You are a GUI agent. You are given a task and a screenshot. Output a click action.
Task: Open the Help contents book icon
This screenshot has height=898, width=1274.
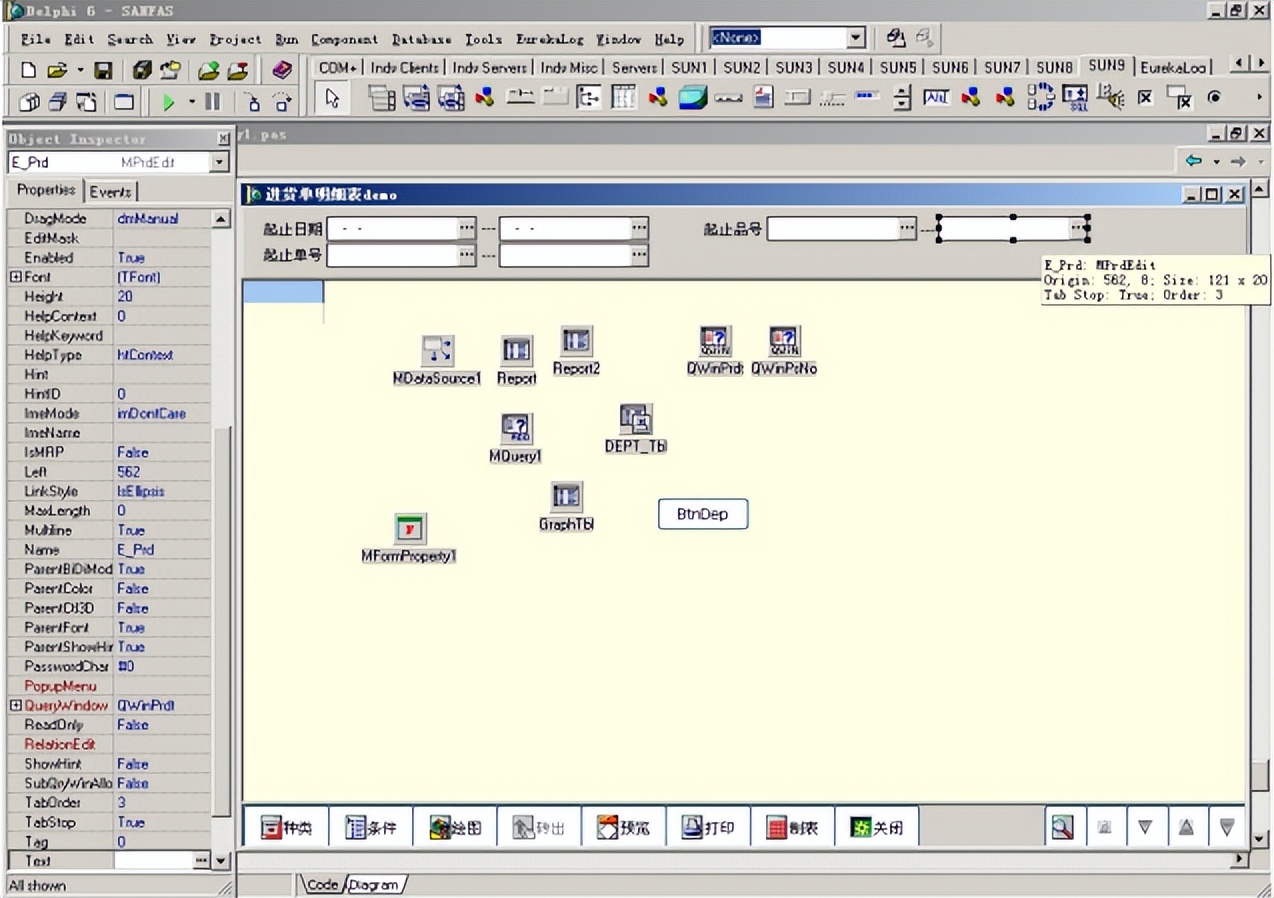[x=282, y=70]
